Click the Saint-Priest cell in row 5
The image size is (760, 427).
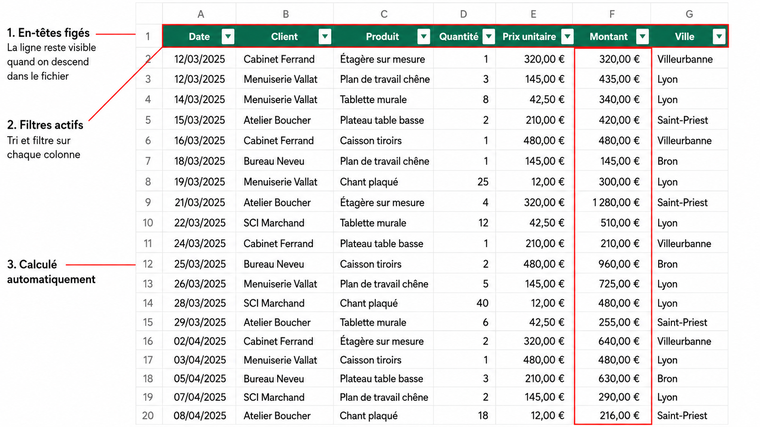[689, 120]
